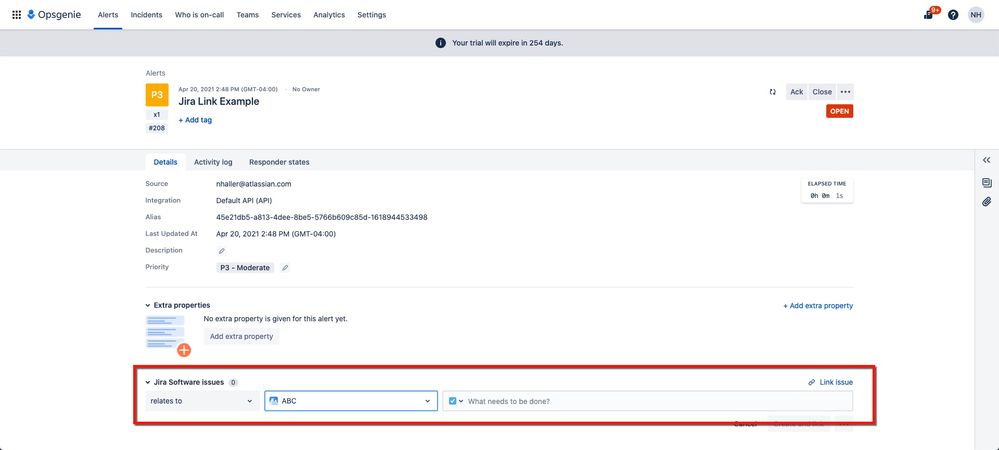The image size is (999, 450).
Task: Focus the What needs to be done field
Action: point(659,401)
